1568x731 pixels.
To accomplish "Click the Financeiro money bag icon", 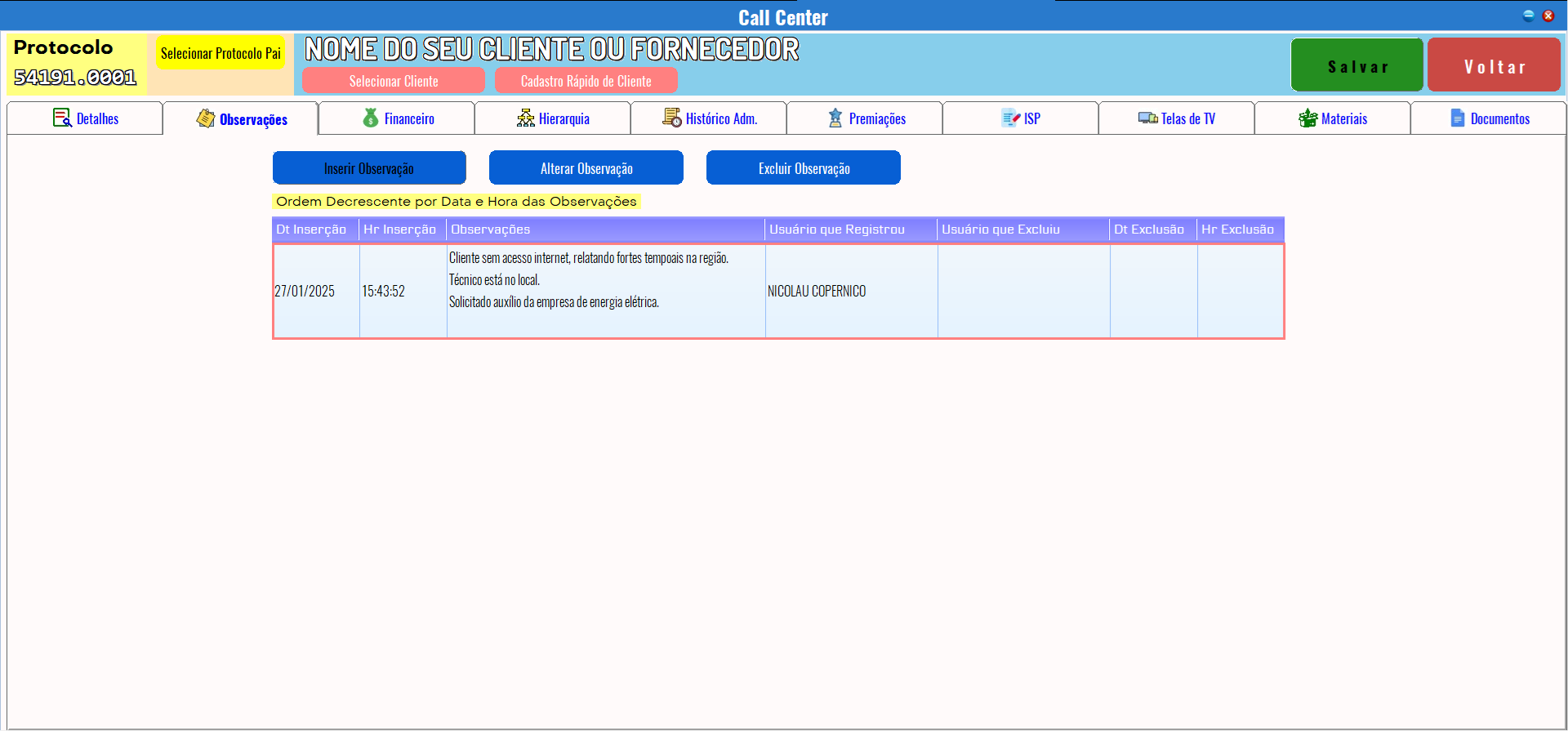I will click(x=371, y=118).
